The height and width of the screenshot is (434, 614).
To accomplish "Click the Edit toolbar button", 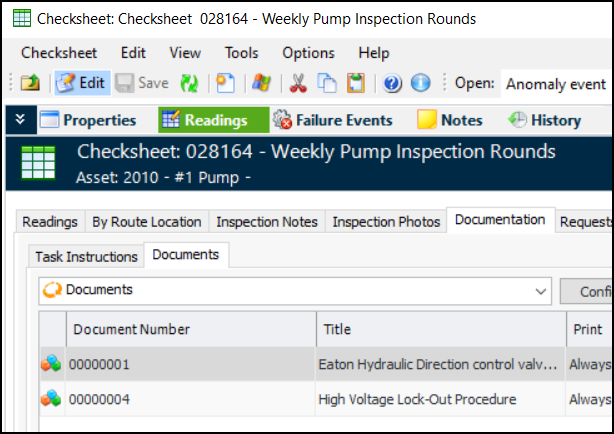I will click(x=82, y=83).
